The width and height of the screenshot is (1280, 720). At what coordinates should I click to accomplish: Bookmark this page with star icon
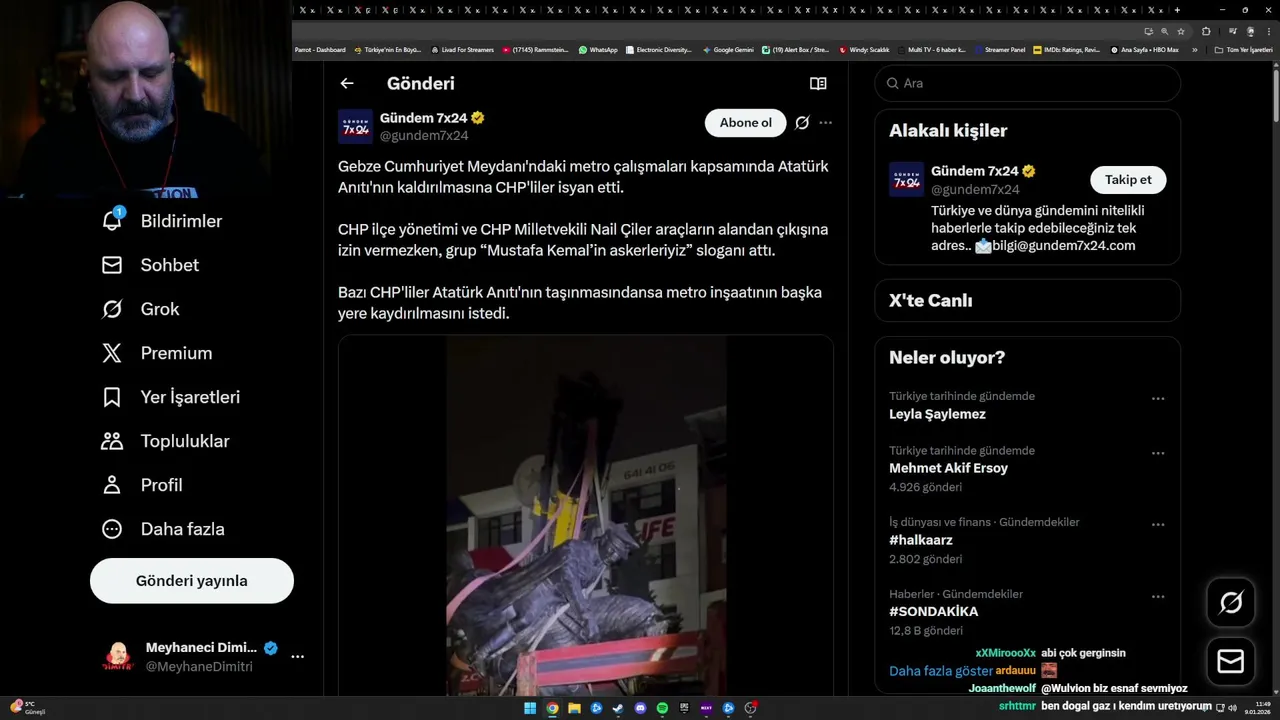pos(1181,31)
